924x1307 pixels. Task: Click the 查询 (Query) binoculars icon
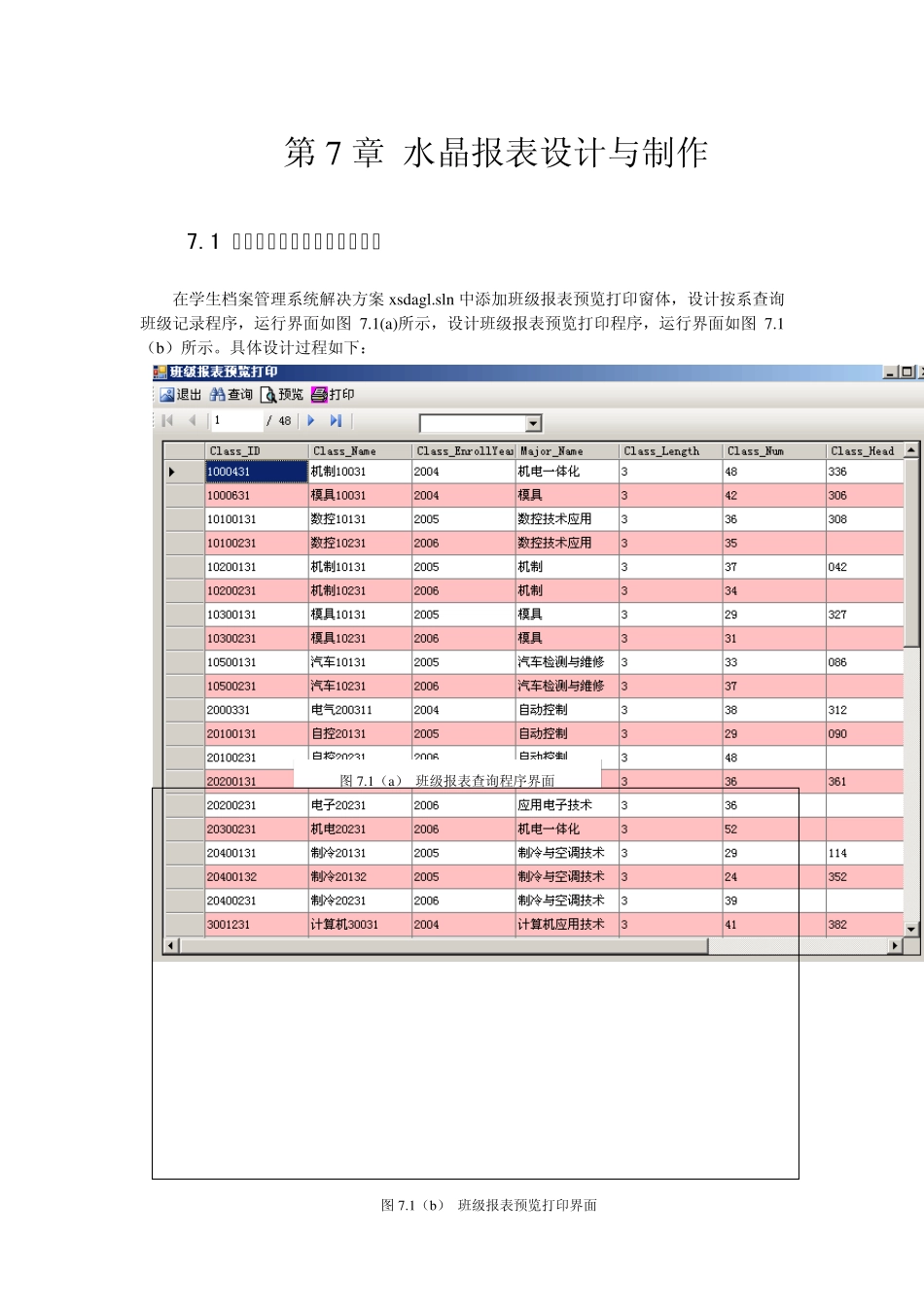click(x=218, y=395)
